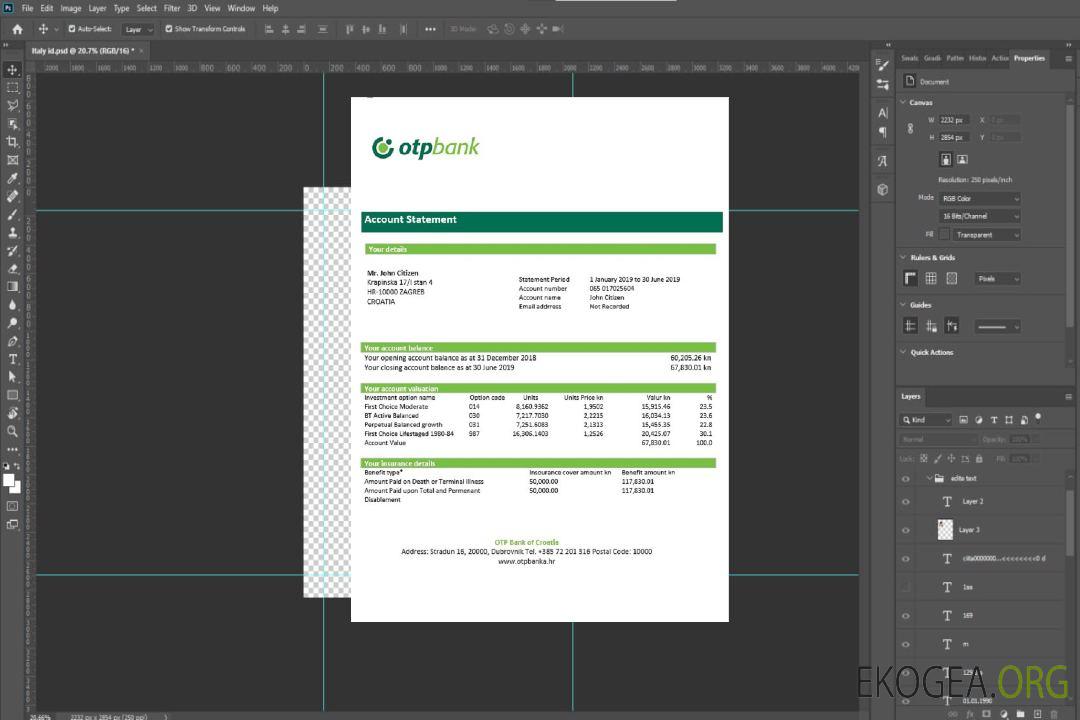
Task: Select the Crop tool in the toolbar
Action: point(12,142)
